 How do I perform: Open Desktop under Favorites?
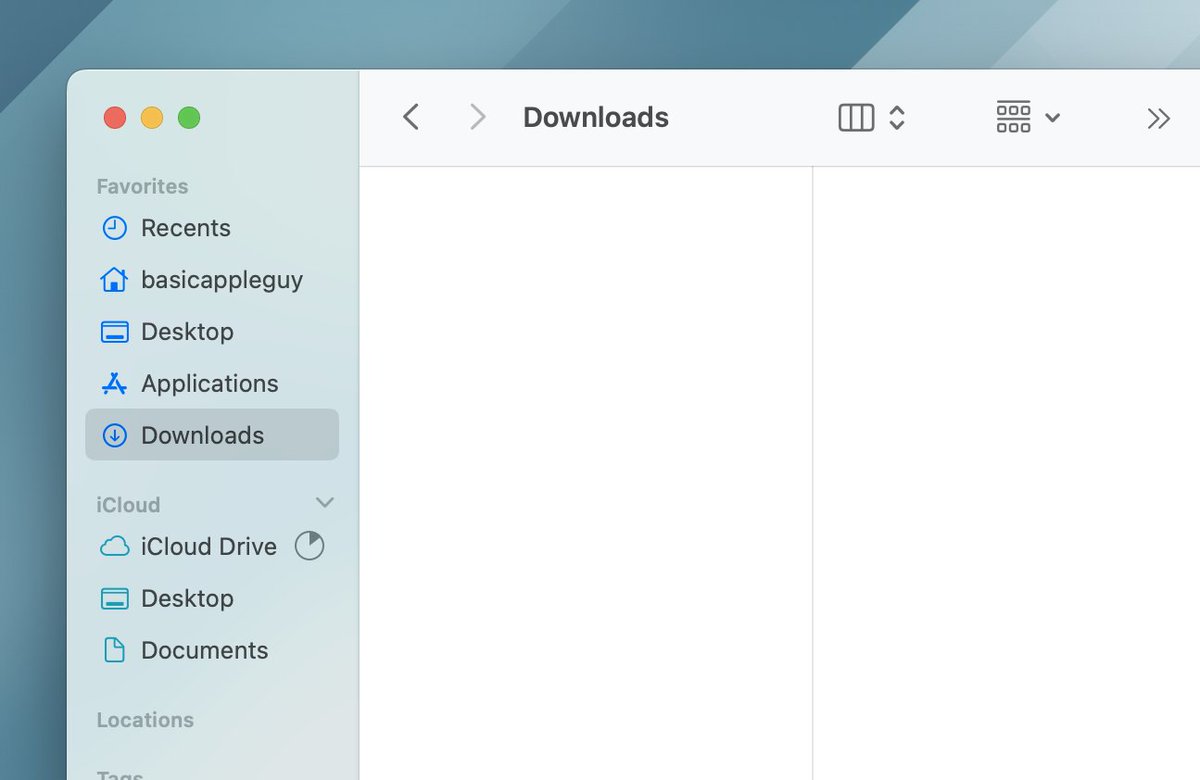click(212, 332)
